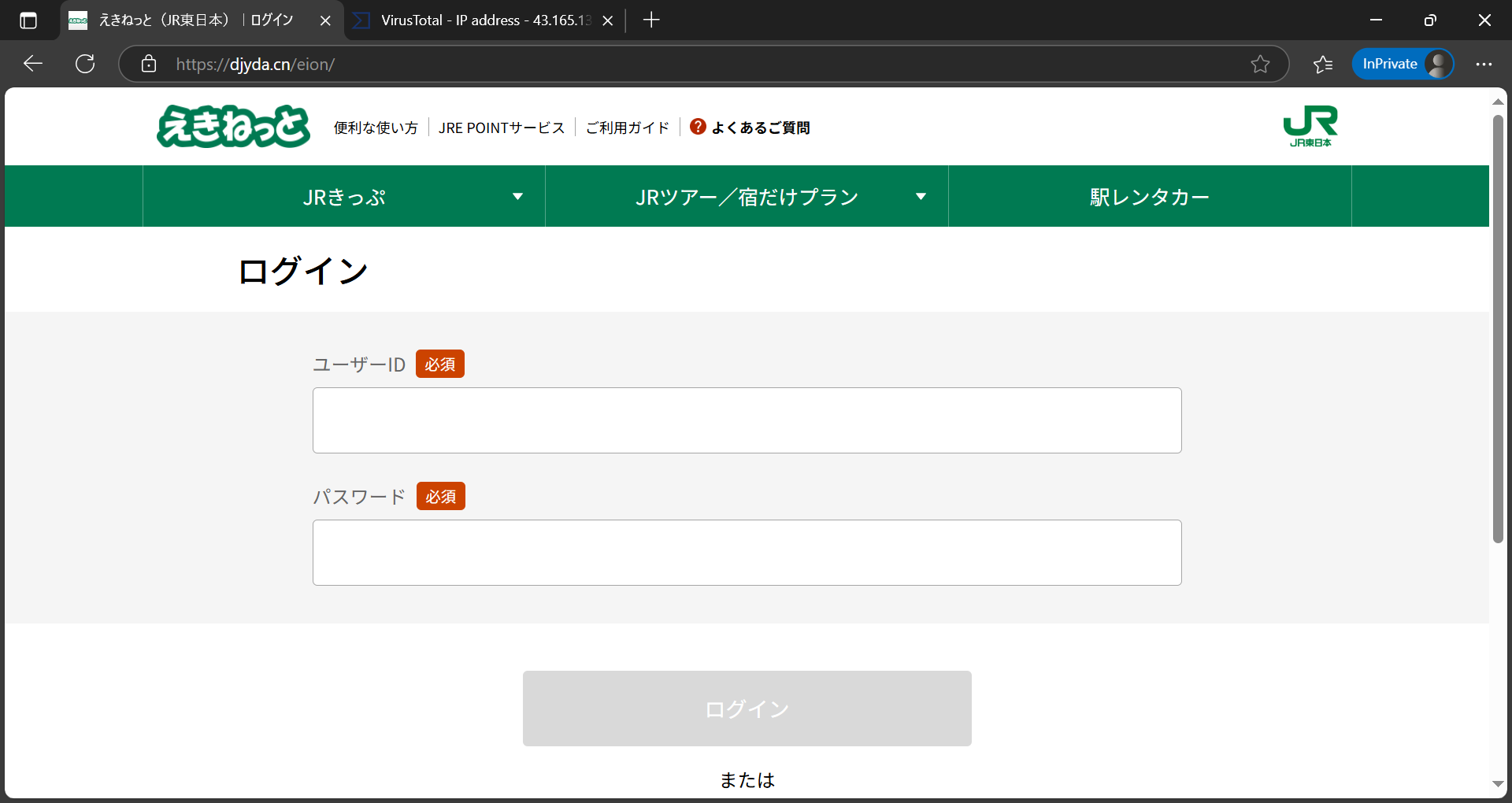
Task: Expand the JRきっぷ dropdown arrow
Action: tap(517, 197)
